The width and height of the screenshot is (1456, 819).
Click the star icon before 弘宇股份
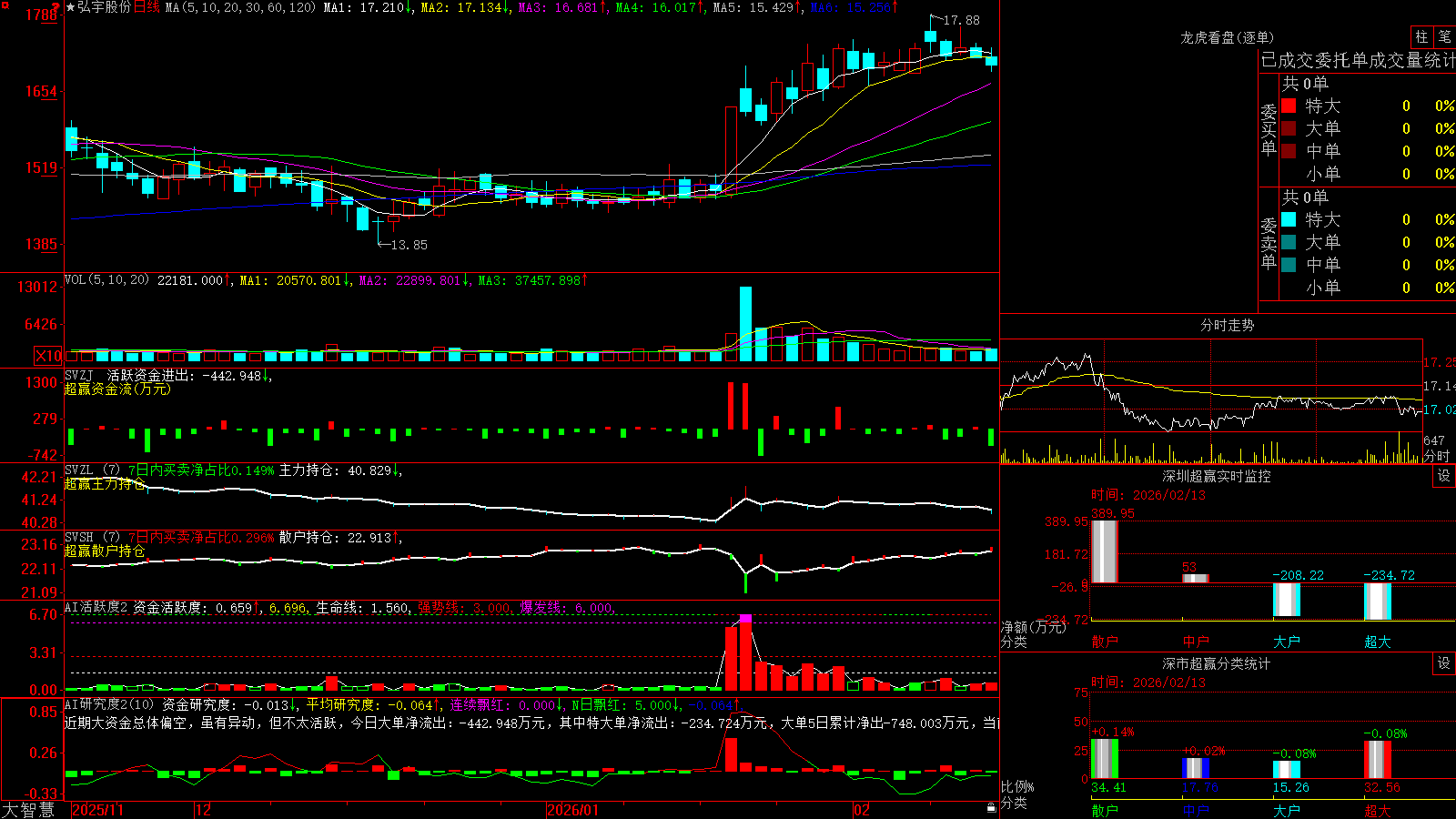[x=70, y=7]
